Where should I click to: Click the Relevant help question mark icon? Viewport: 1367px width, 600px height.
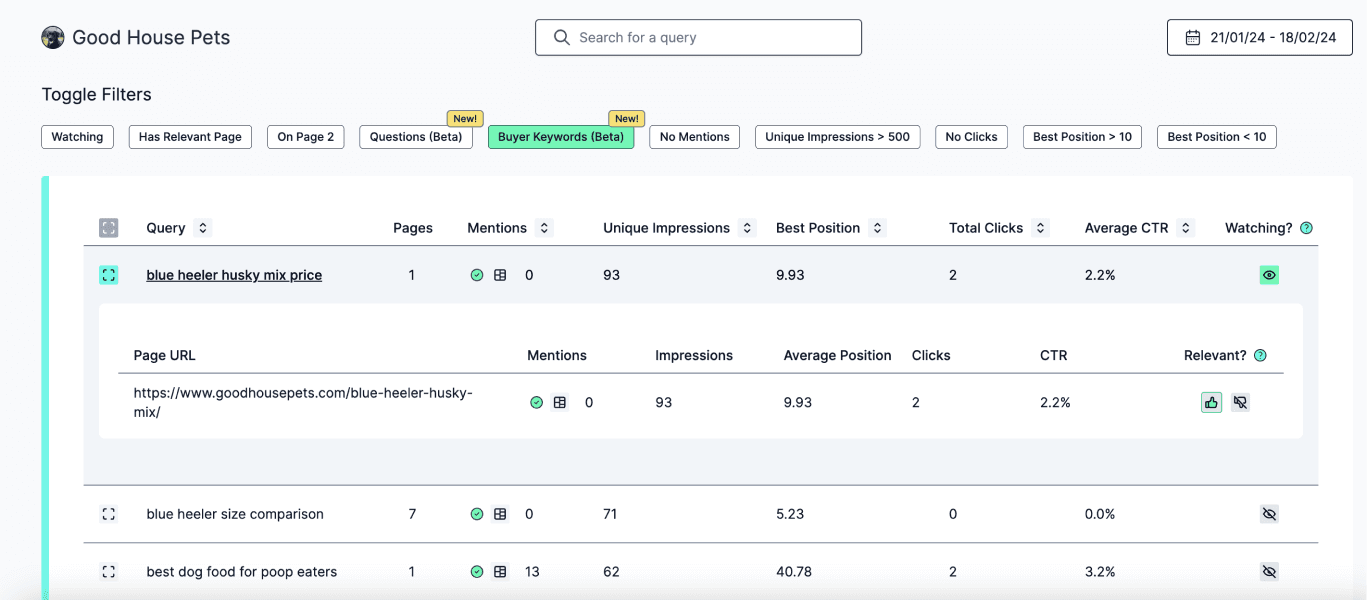[1260, 355]
